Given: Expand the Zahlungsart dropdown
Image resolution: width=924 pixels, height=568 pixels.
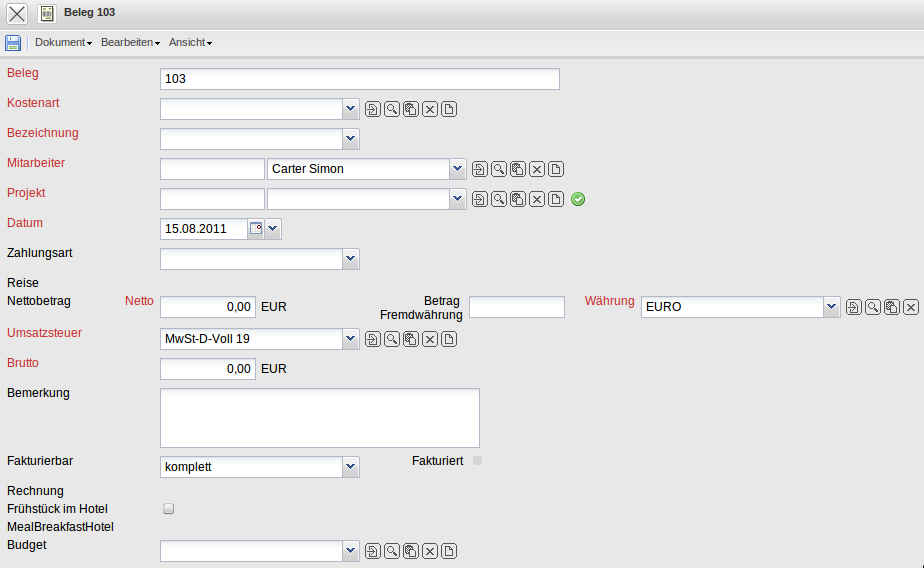Looking at the screenshot, I should [350, 259].
